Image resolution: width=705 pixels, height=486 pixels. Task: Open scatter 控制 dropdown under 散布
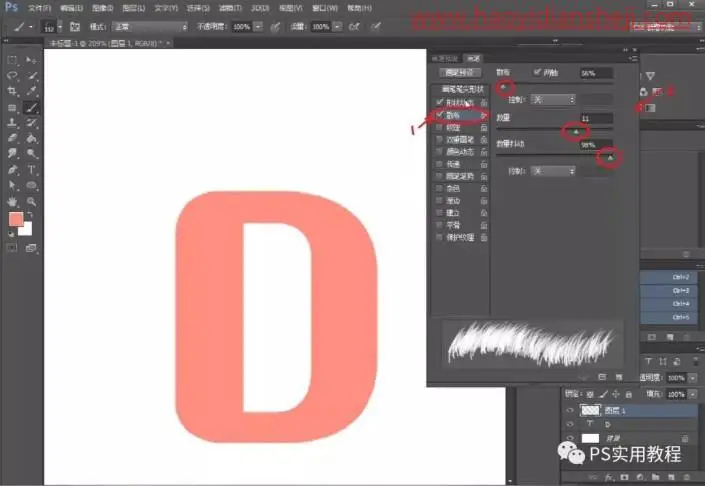click(x=553, y=99)
